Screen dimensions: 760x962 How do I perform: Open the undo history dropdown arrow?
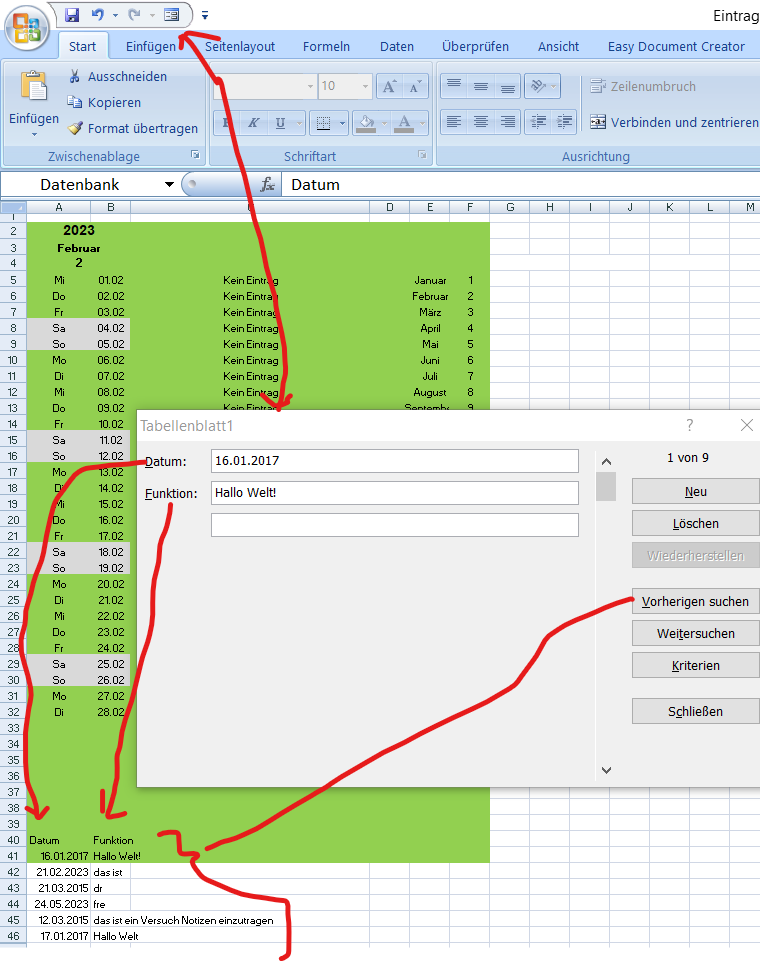tap(115, 15)
